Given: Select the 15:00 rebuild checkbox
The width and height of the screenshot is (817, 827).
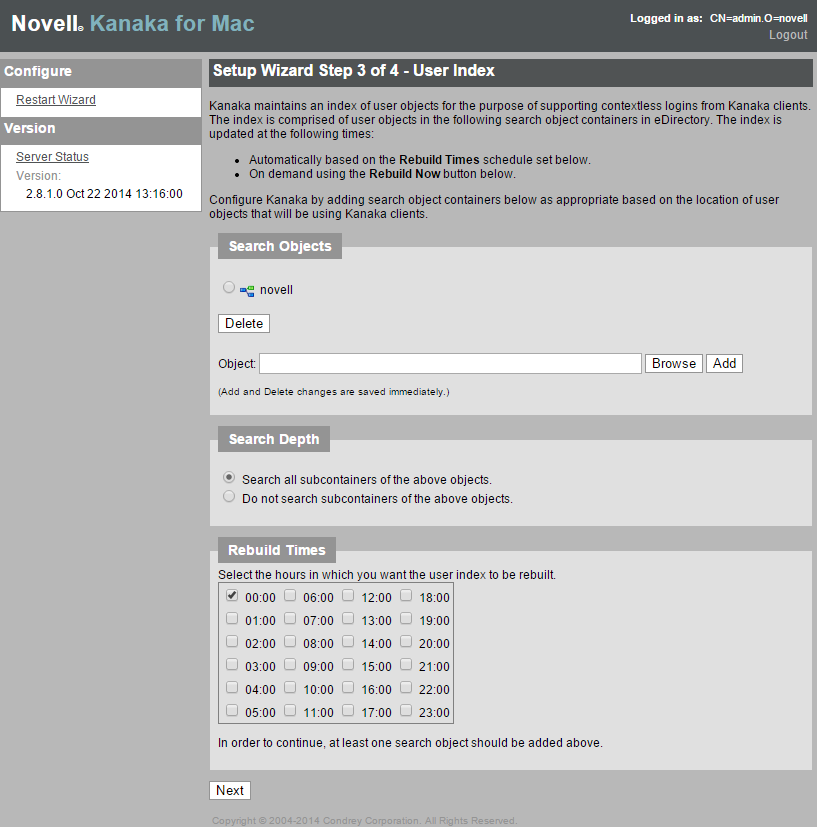Looking at the screenshot, I should (x=348, y=664).
